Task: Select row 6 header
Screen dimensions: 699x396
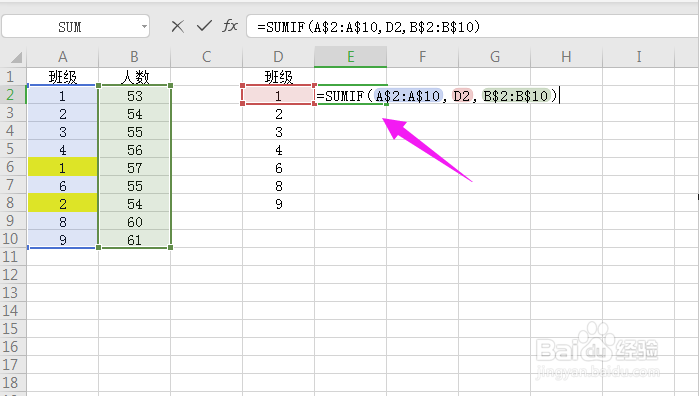Action: [13, 167]
